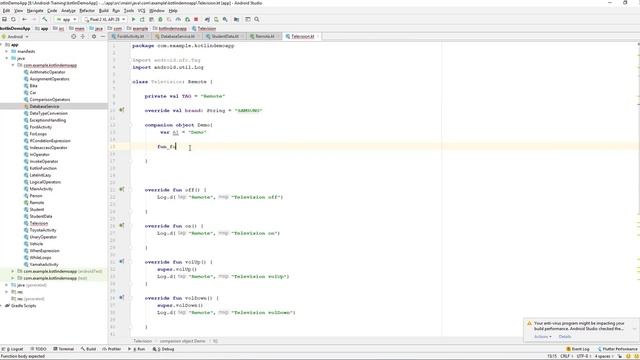Expand the manifests folder node

coord(7,51)
